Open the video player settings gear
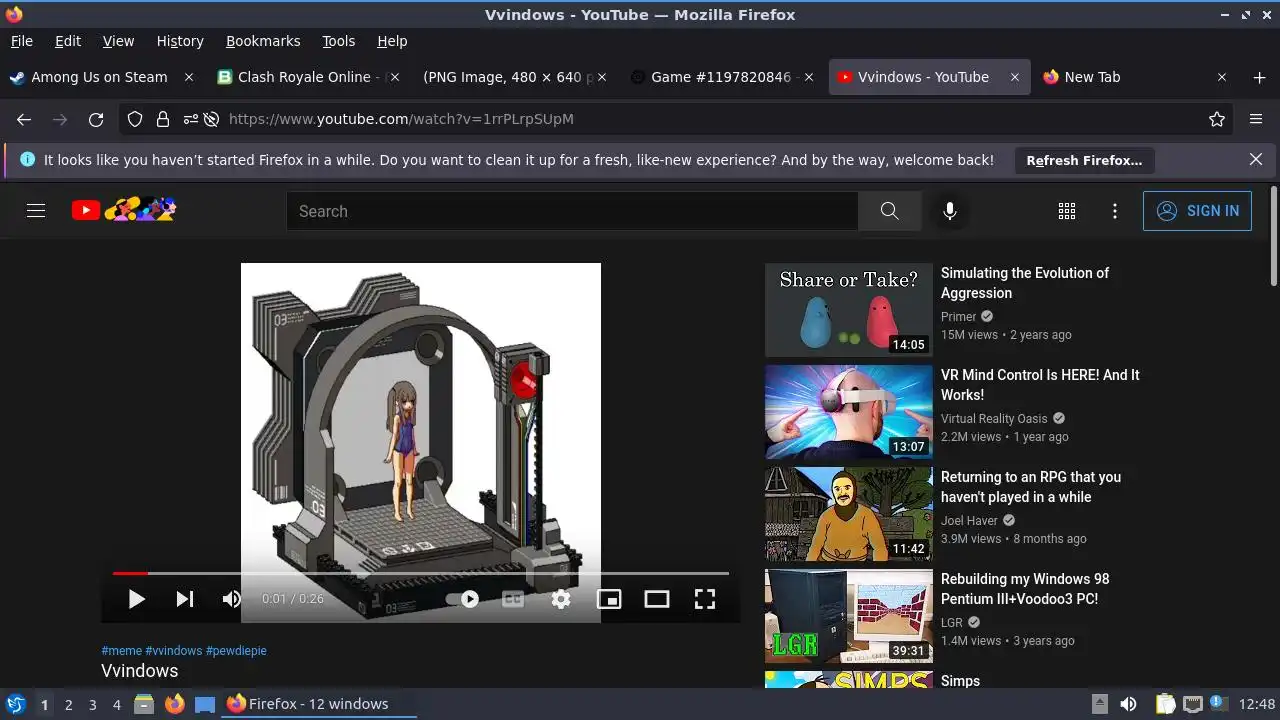This screenshot has height=720, width=1280. click(561, 599)
